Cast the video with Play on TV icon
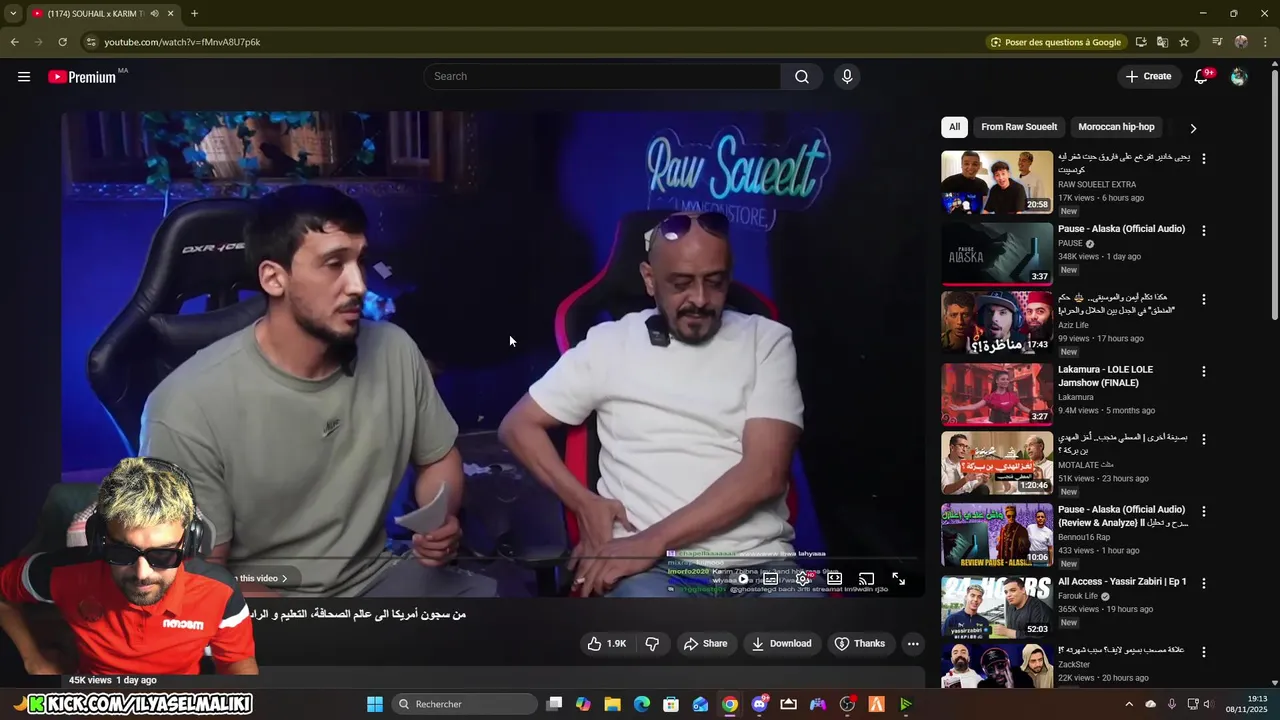The height and width of the screenshot is (720, 1280). click(x=867, y=579)
